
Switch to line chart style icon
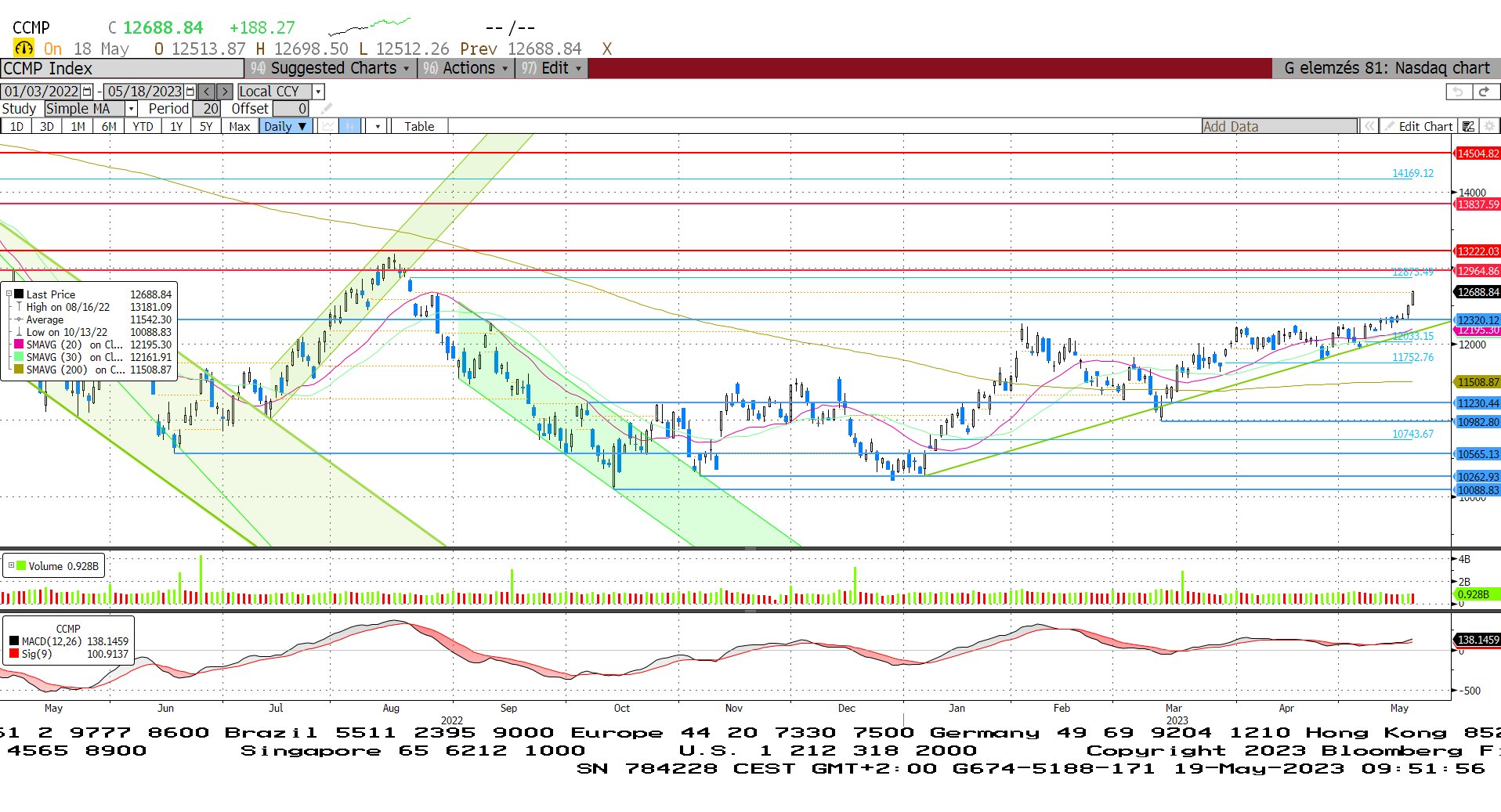click(328, 126)
